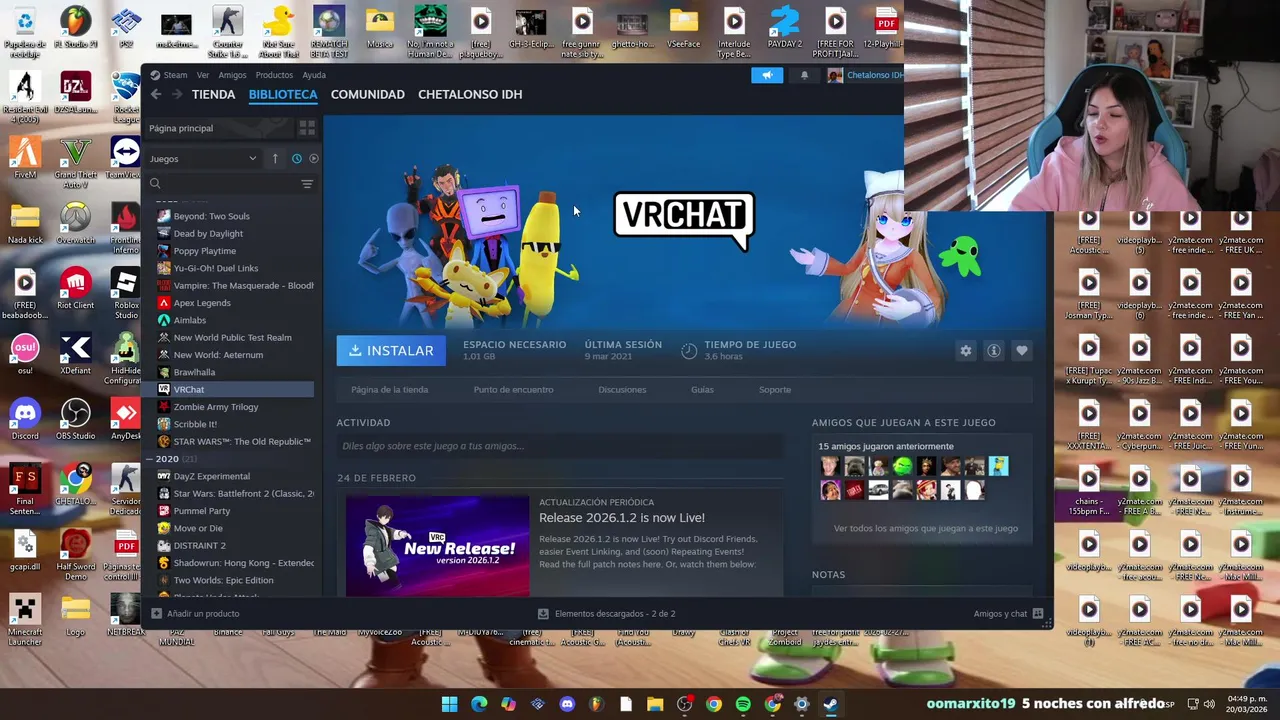Open the Ver menu
Viewport: 1280px width, 720px height.
coord(203,75)
